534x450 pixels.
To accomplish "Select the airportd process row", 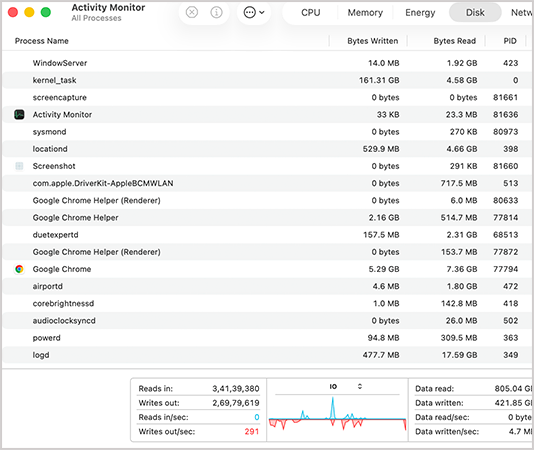I will (x=267, y=286).
